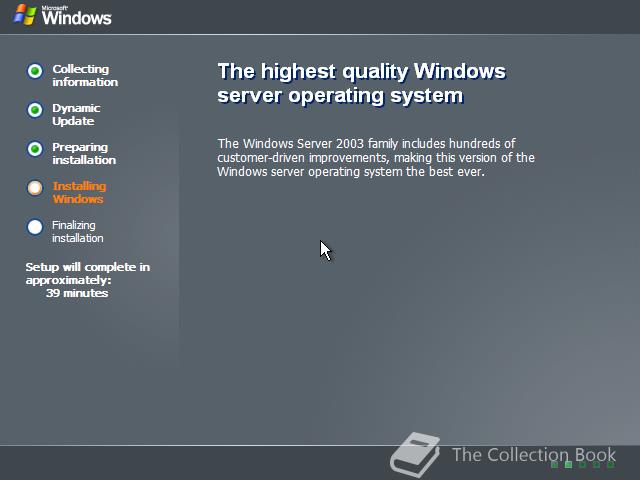Click the white Finalizing installation step indicator

tap(35, 227)
